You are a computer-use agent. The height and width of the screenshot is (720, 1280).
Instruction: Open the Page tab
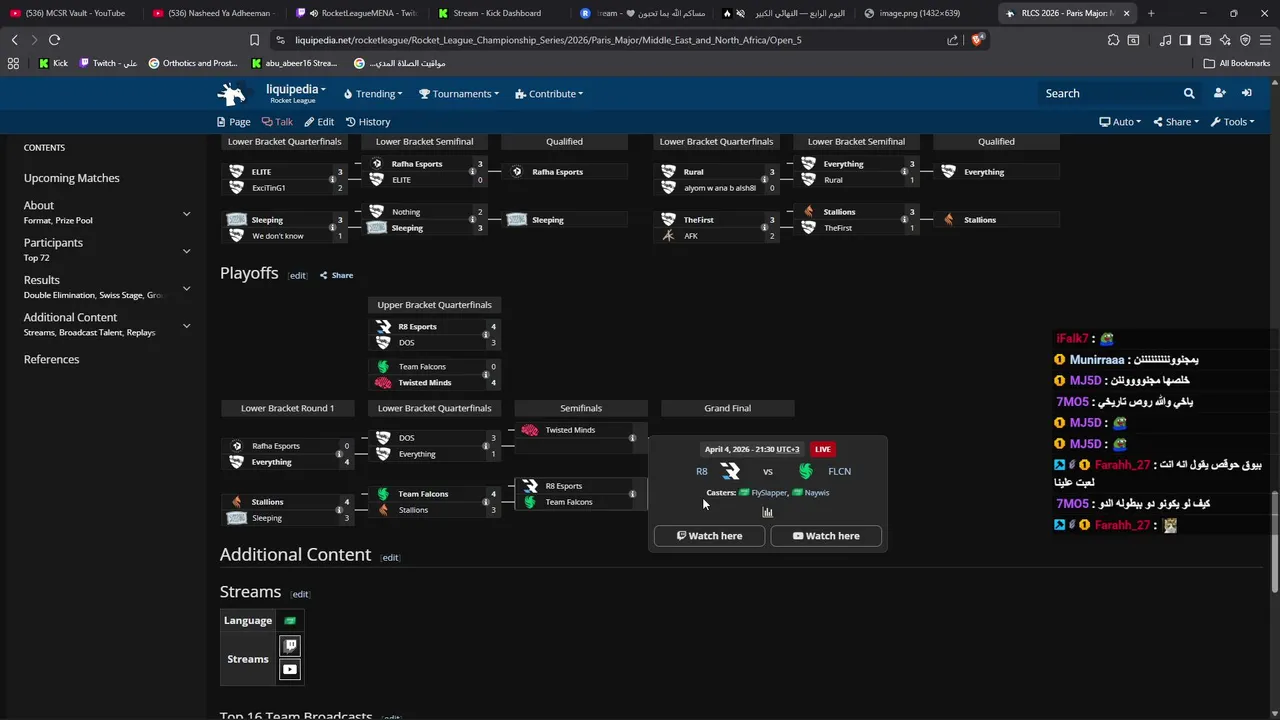[x=233, y=122]
